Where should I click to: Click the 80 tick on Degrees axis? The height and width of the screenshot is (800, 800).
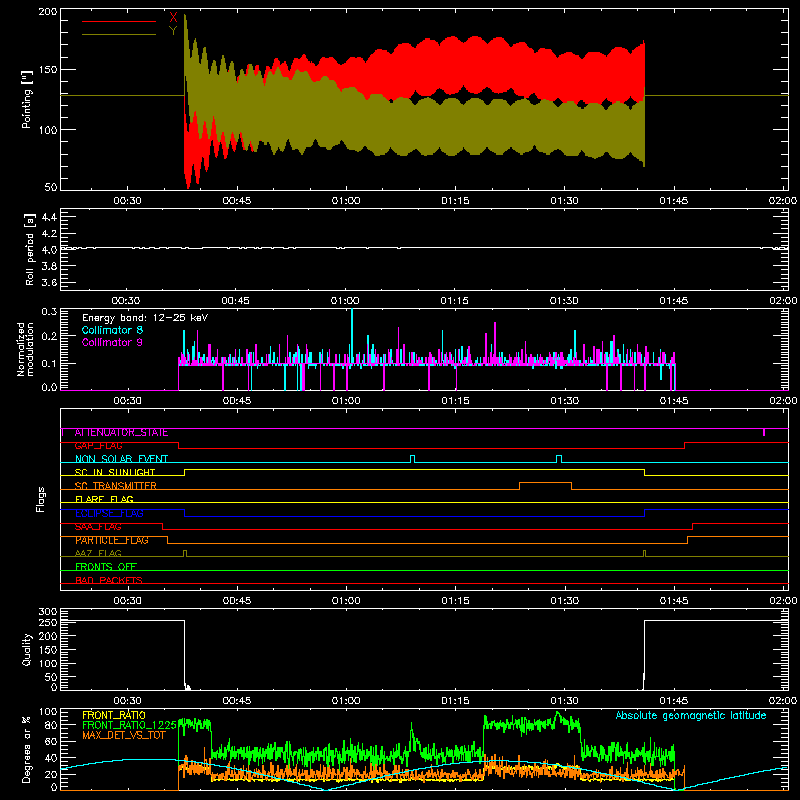coord(51,725)
